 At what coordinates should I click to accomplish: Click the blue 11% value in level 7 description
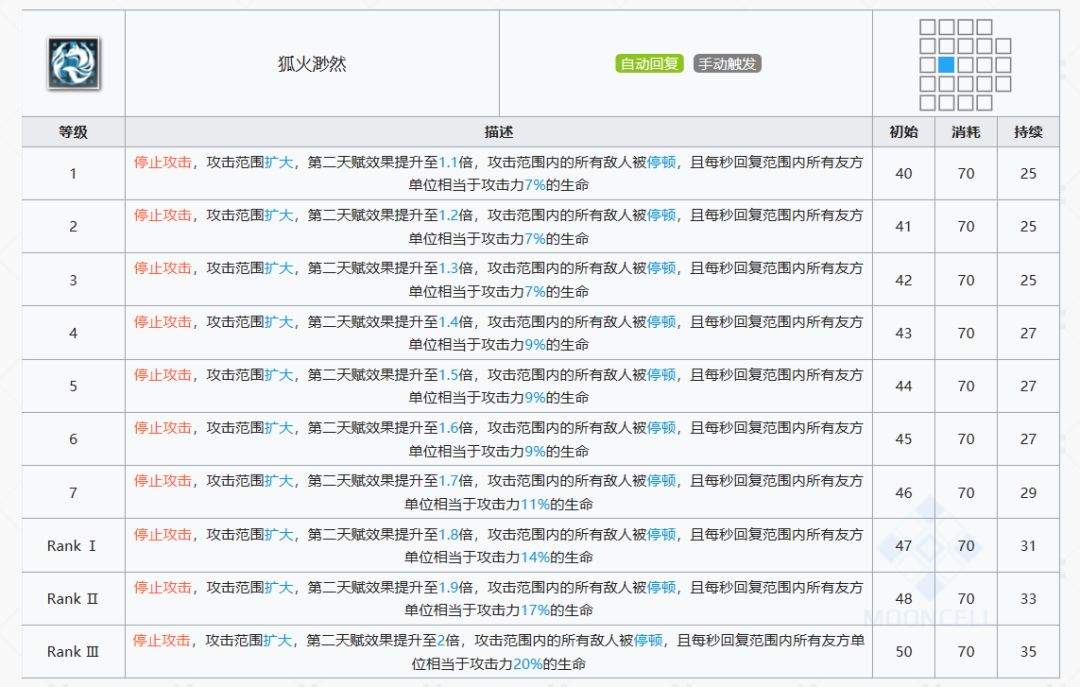tap(534, 504)
